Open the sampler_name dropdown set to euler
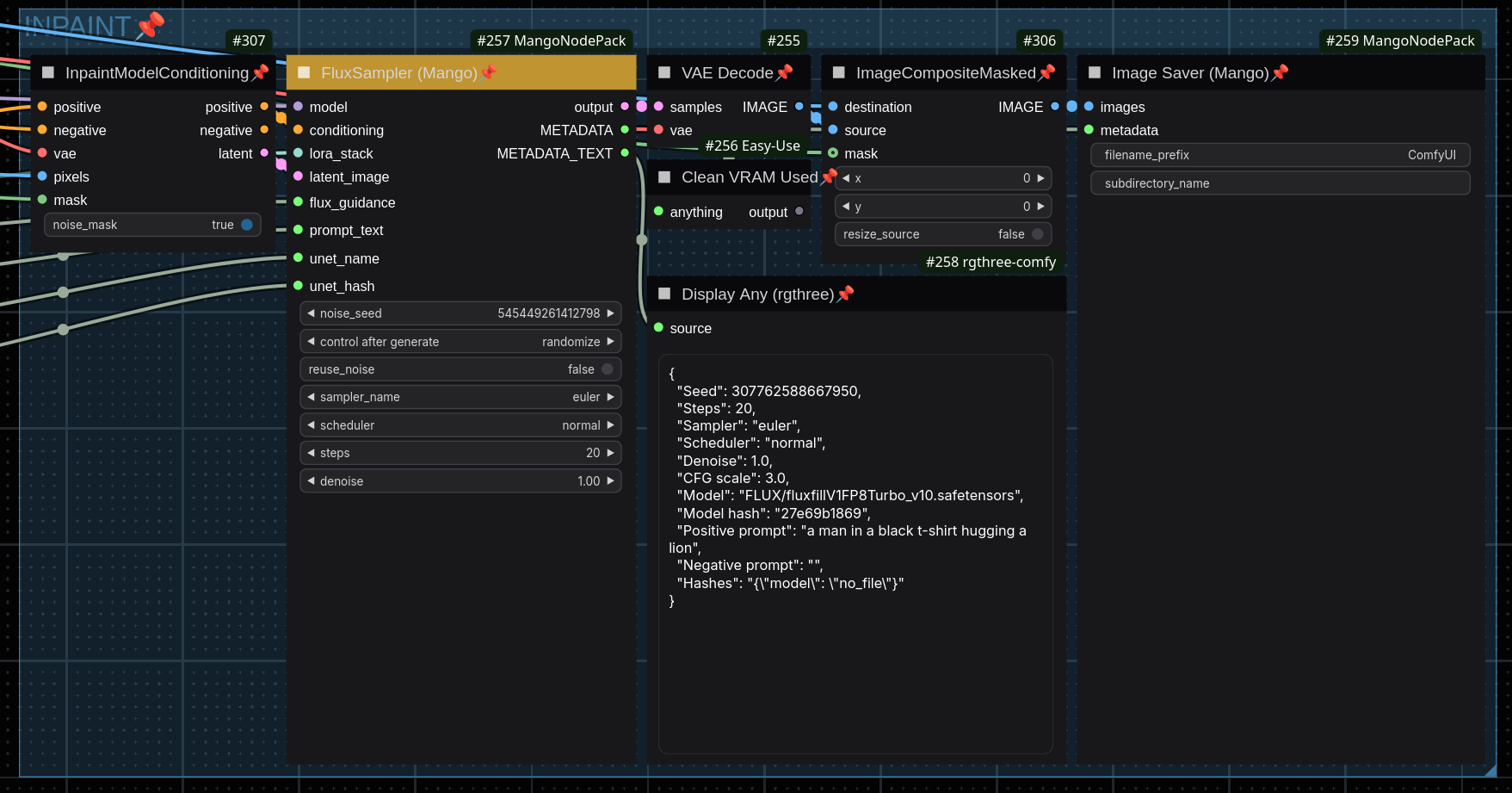The height and width of the screenshot is (793, 1512). (460, 397)
